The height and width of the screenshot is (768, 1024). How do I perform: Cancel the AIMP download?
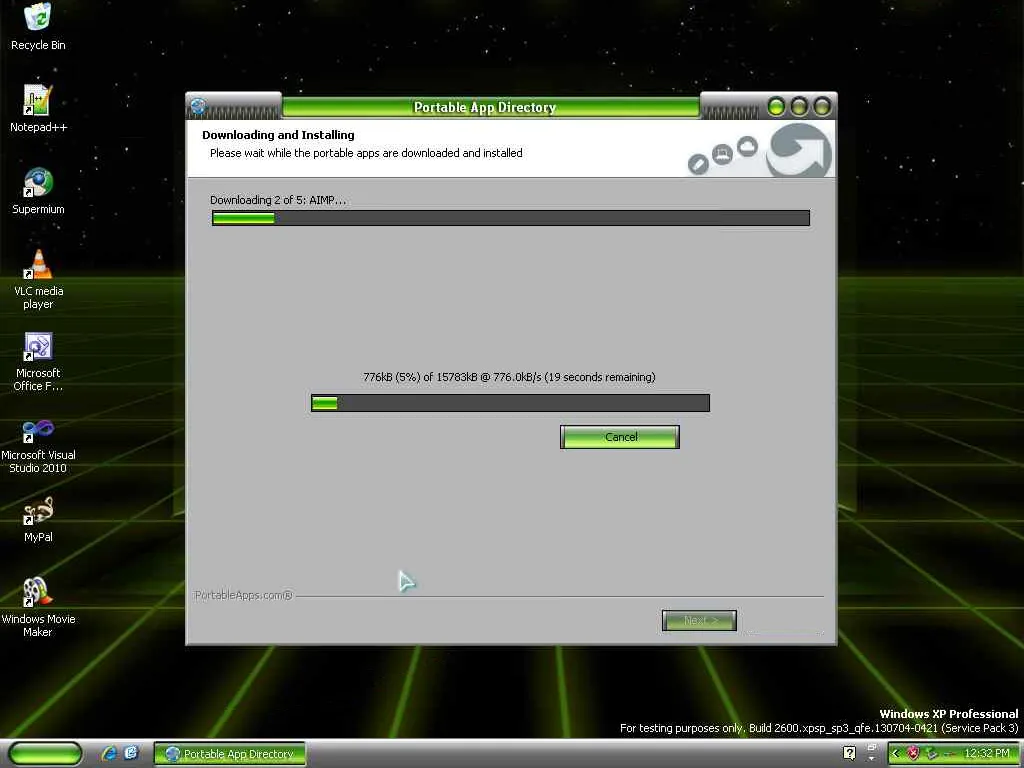point(620,437)
